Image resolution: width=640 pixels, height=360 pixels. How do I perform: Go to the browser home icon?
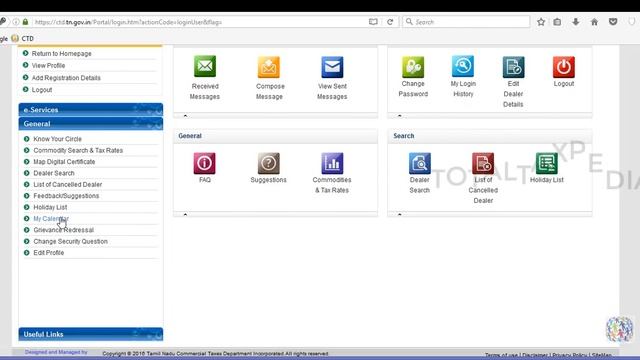tap(594, 22)
